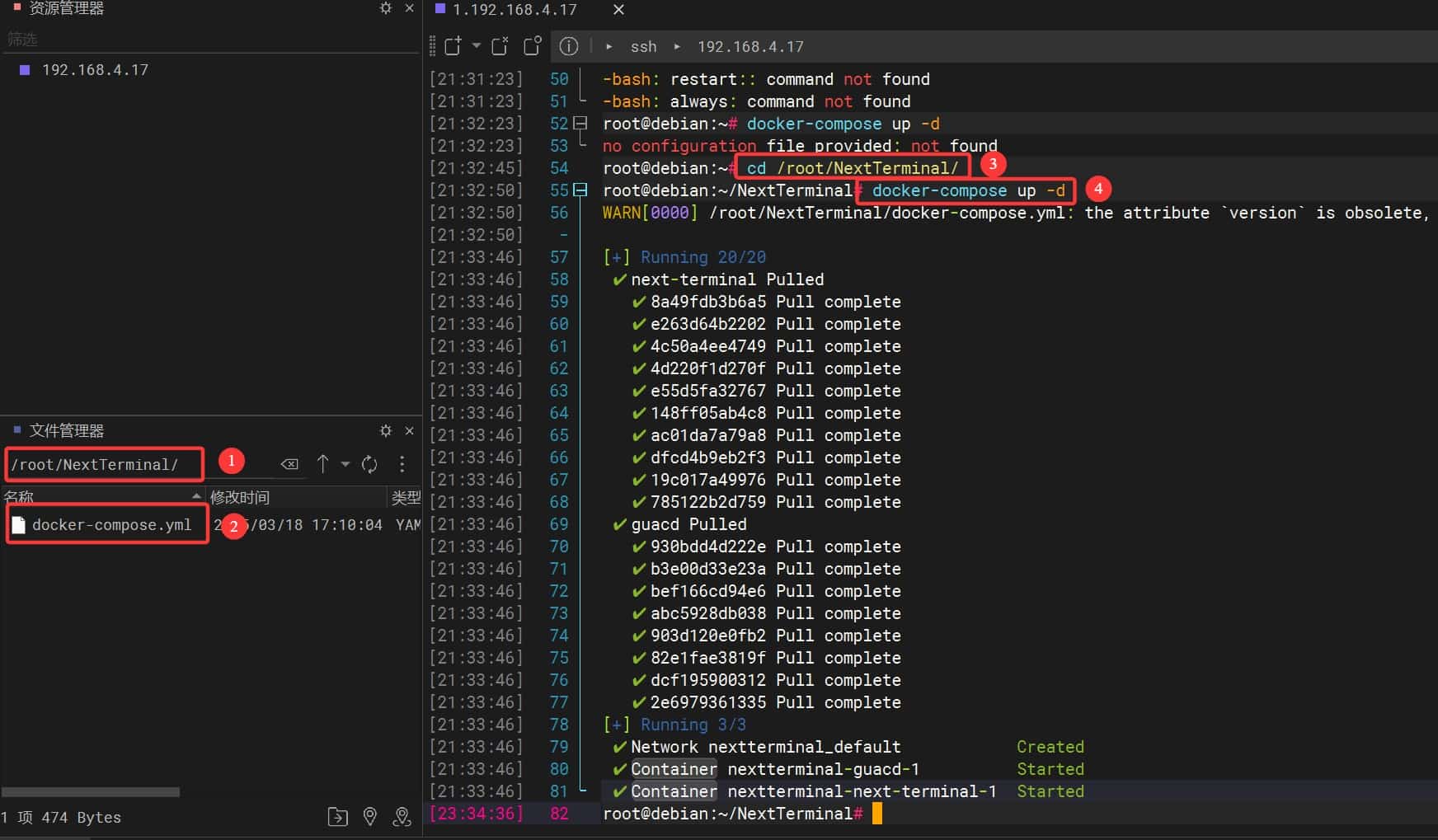Collapse the fold marker on line 55
The height and width of the screenshot is (840, 1438).
pyautogui.click(x=580, y=190)
